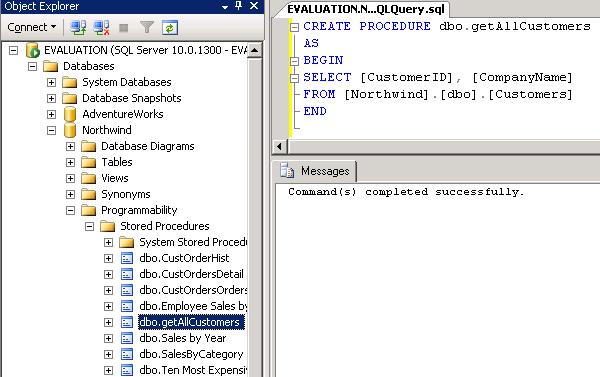The height and width of the screenshot is (377, 600).
Task: Expand the Views folder node
Action: click(70, 178)
